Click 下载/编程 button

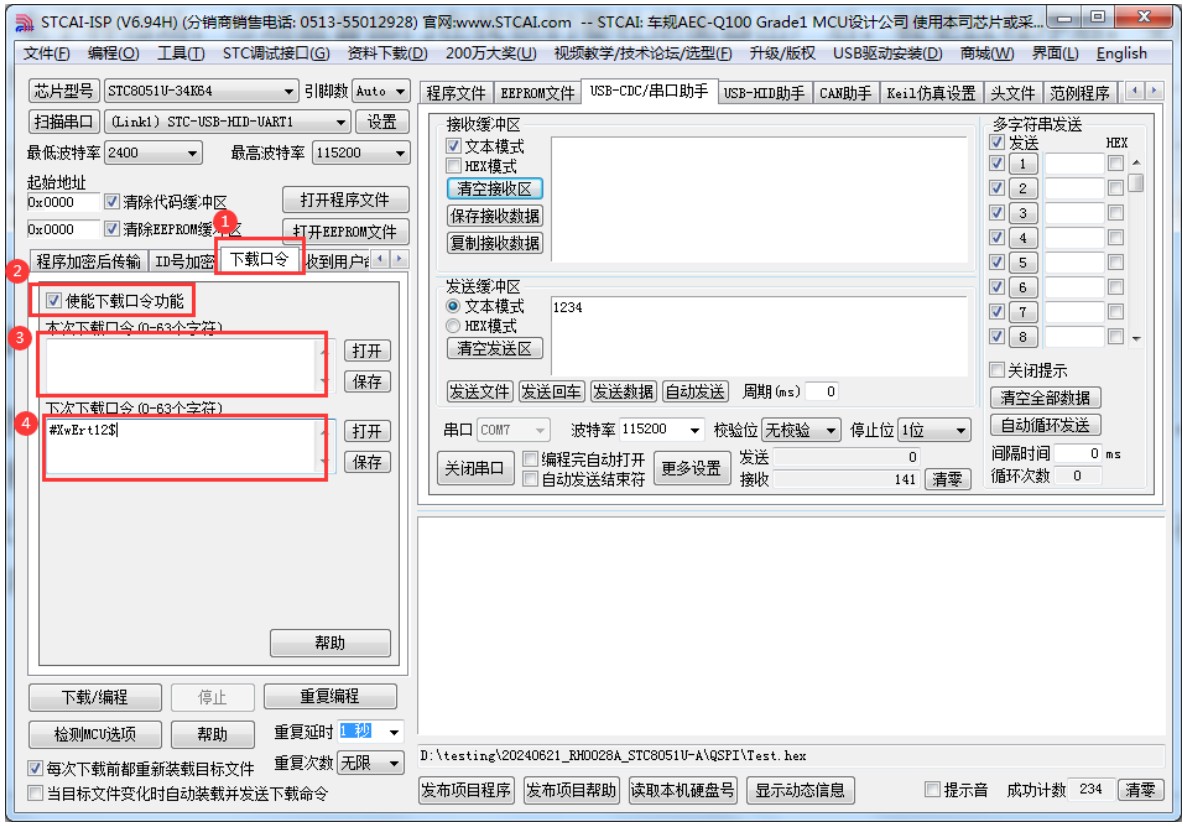pos(95,697)
